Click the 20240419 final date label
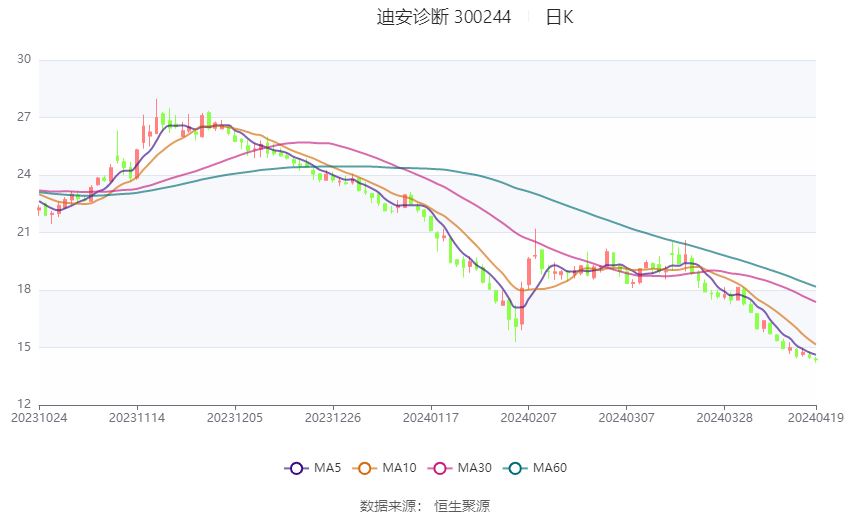 tap(816, 417)
